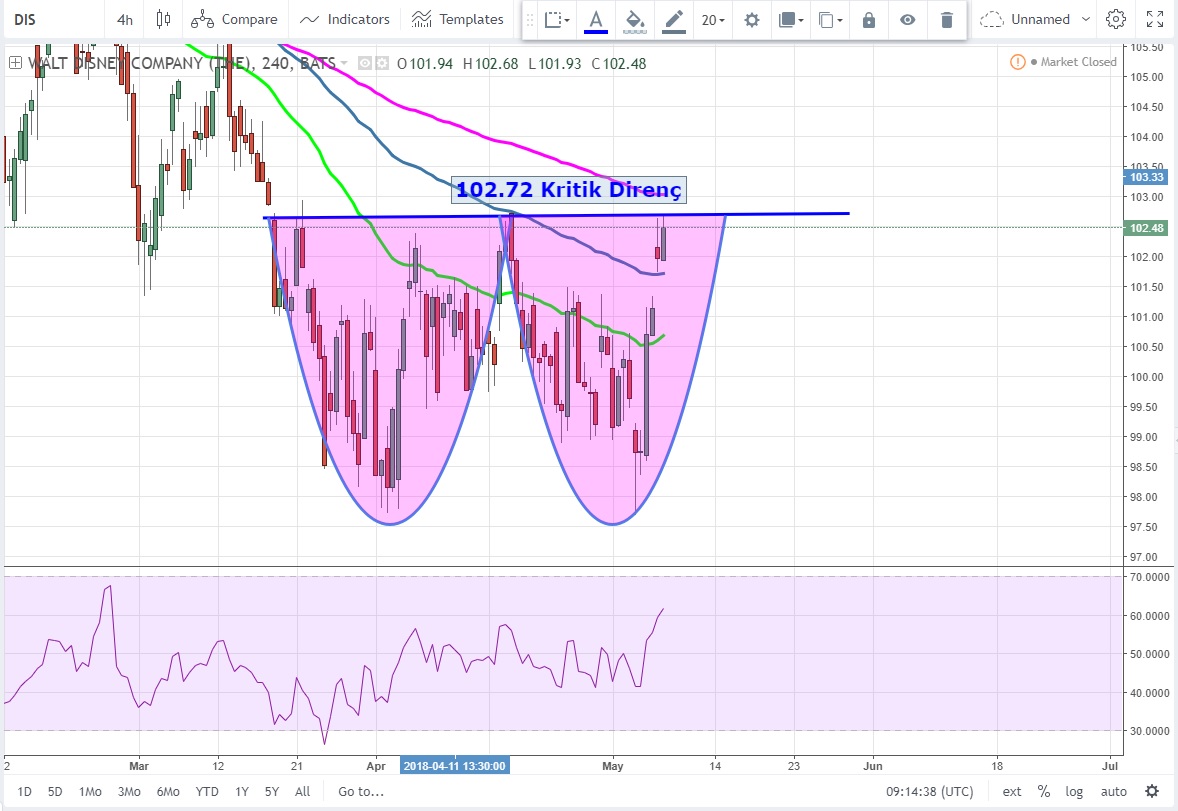Open the candlestick chart style selector
1178x811 pixels.
163,19
